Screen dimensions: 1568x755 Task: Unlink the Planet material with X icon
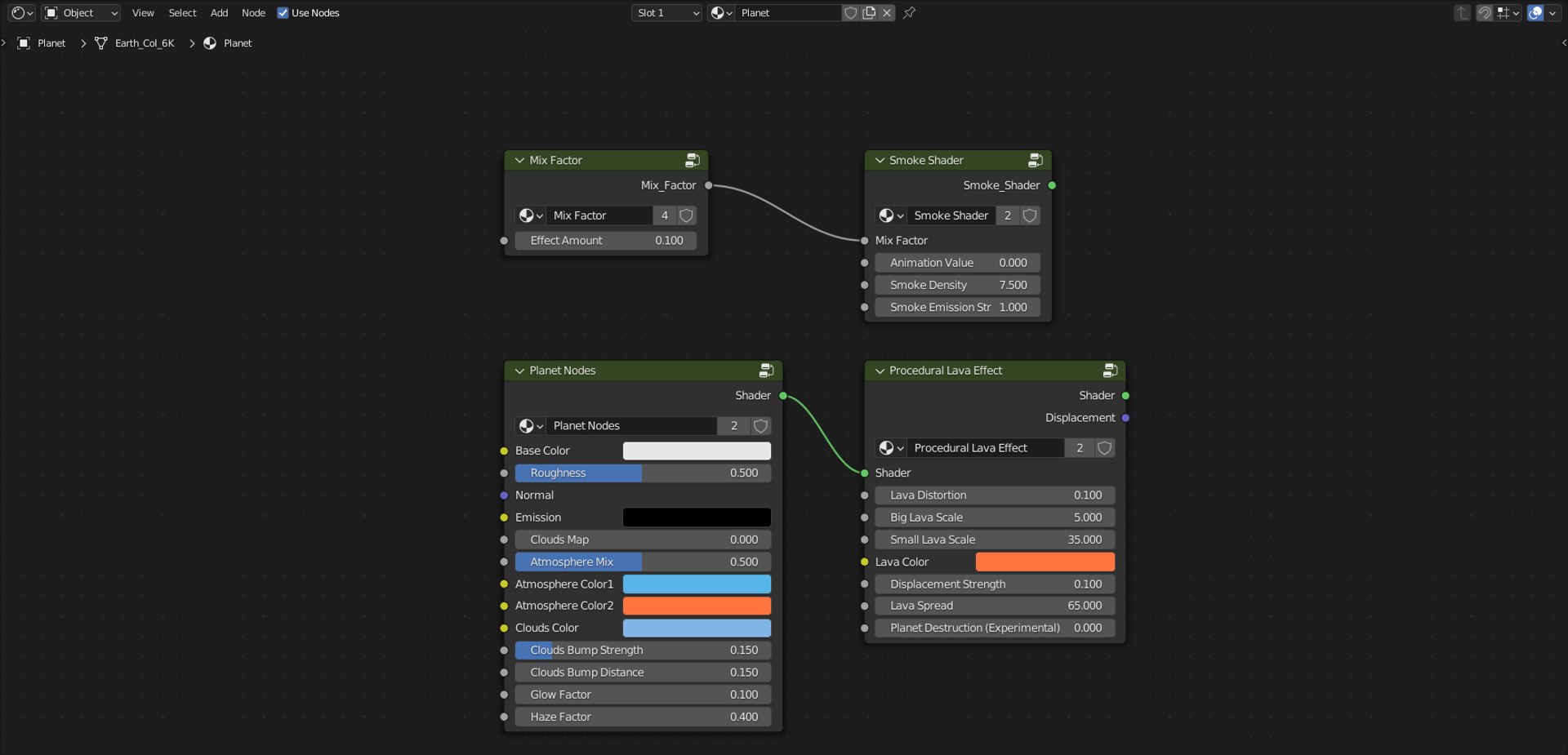coord(887,12)
